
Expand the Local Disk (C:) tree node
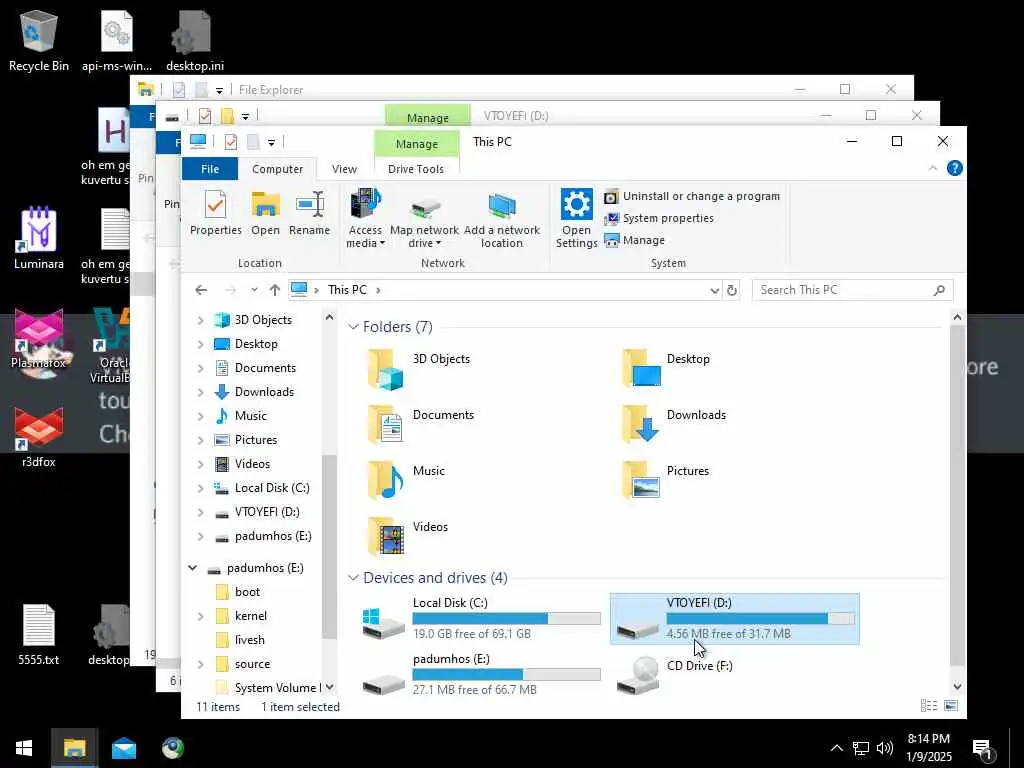point(200,488)
